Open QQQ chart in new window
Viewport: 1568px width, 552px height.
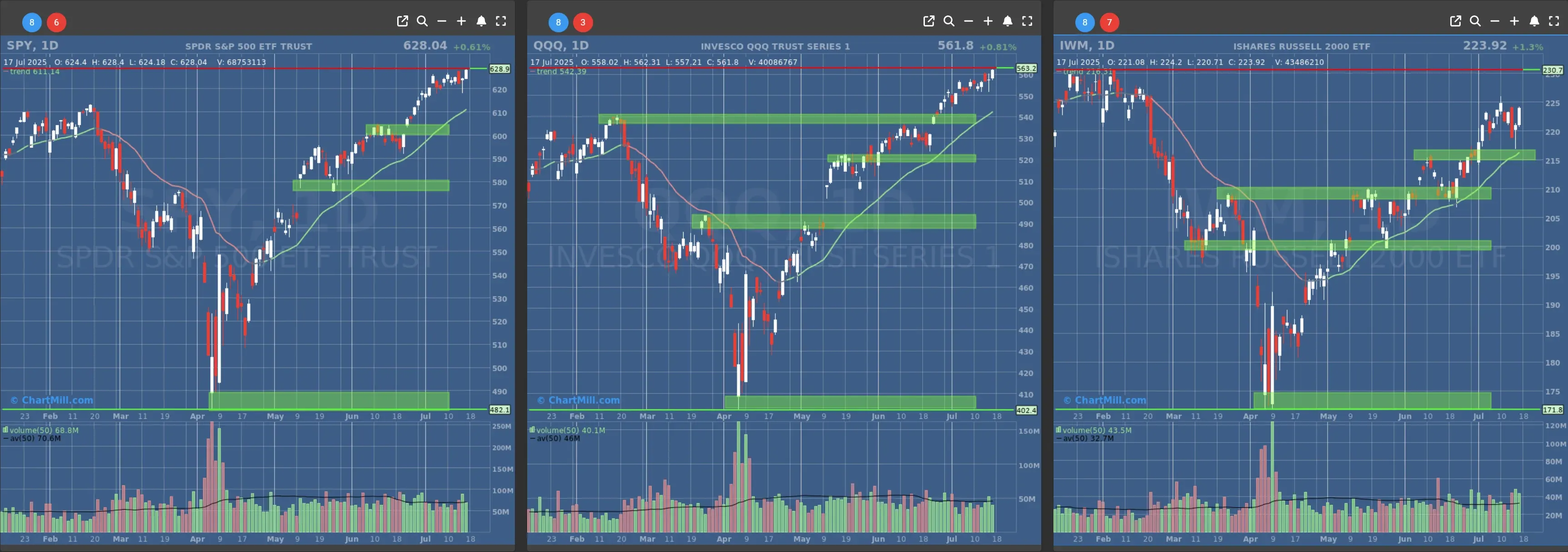[x=929, y=21]
